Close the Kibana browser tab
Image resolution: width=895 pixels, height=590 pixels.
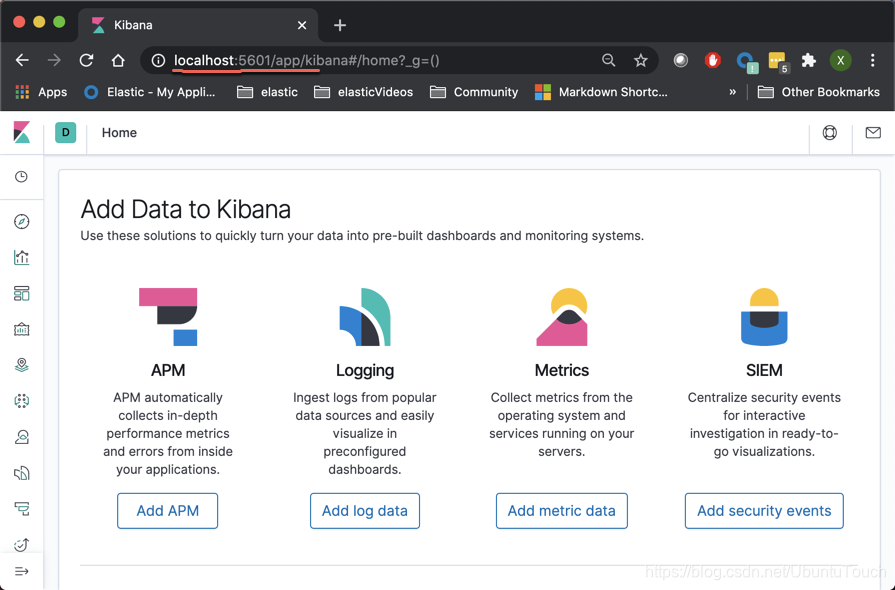point(302,25)
